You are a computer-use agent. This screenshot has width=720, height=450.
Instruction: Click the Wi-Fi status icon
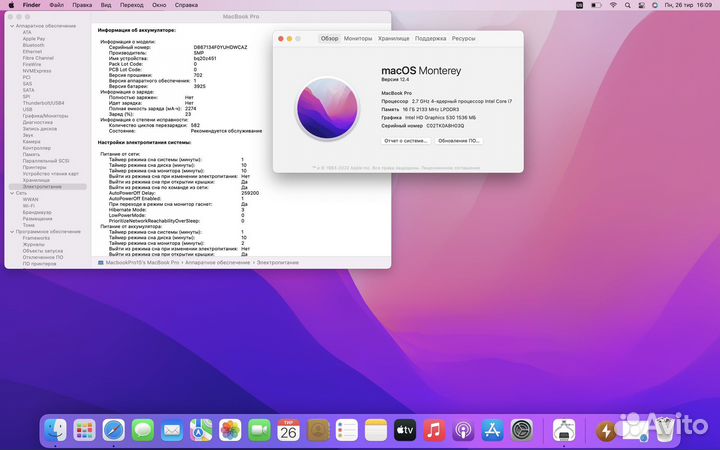point(613,5)
